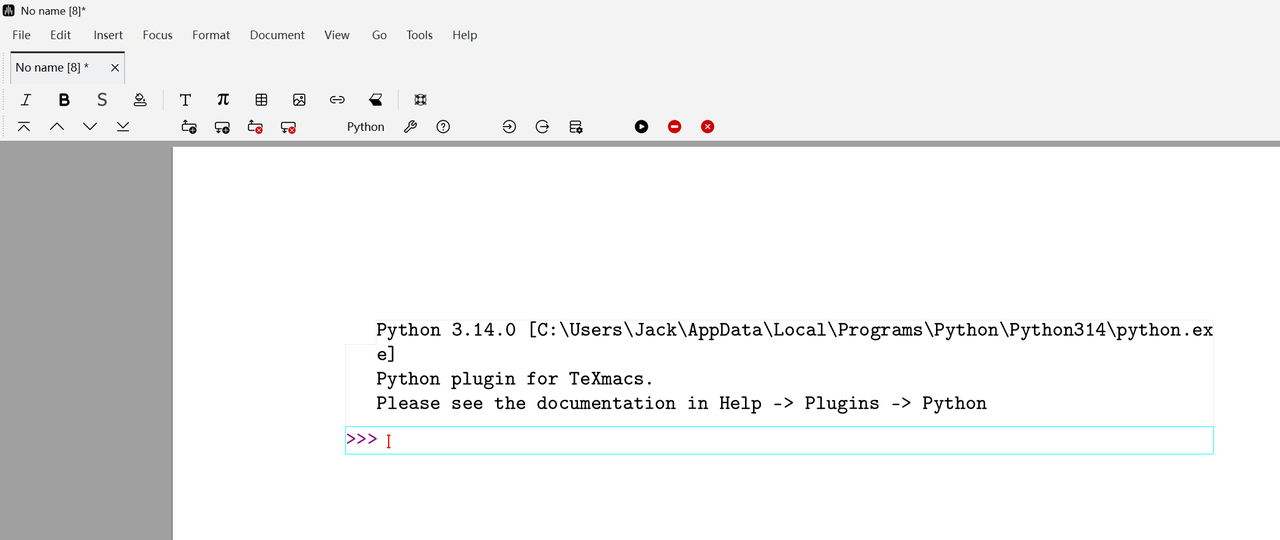1280x540 pixels.
Task: Toggle small caps S formatting
Action: click(x=102, y=100)
